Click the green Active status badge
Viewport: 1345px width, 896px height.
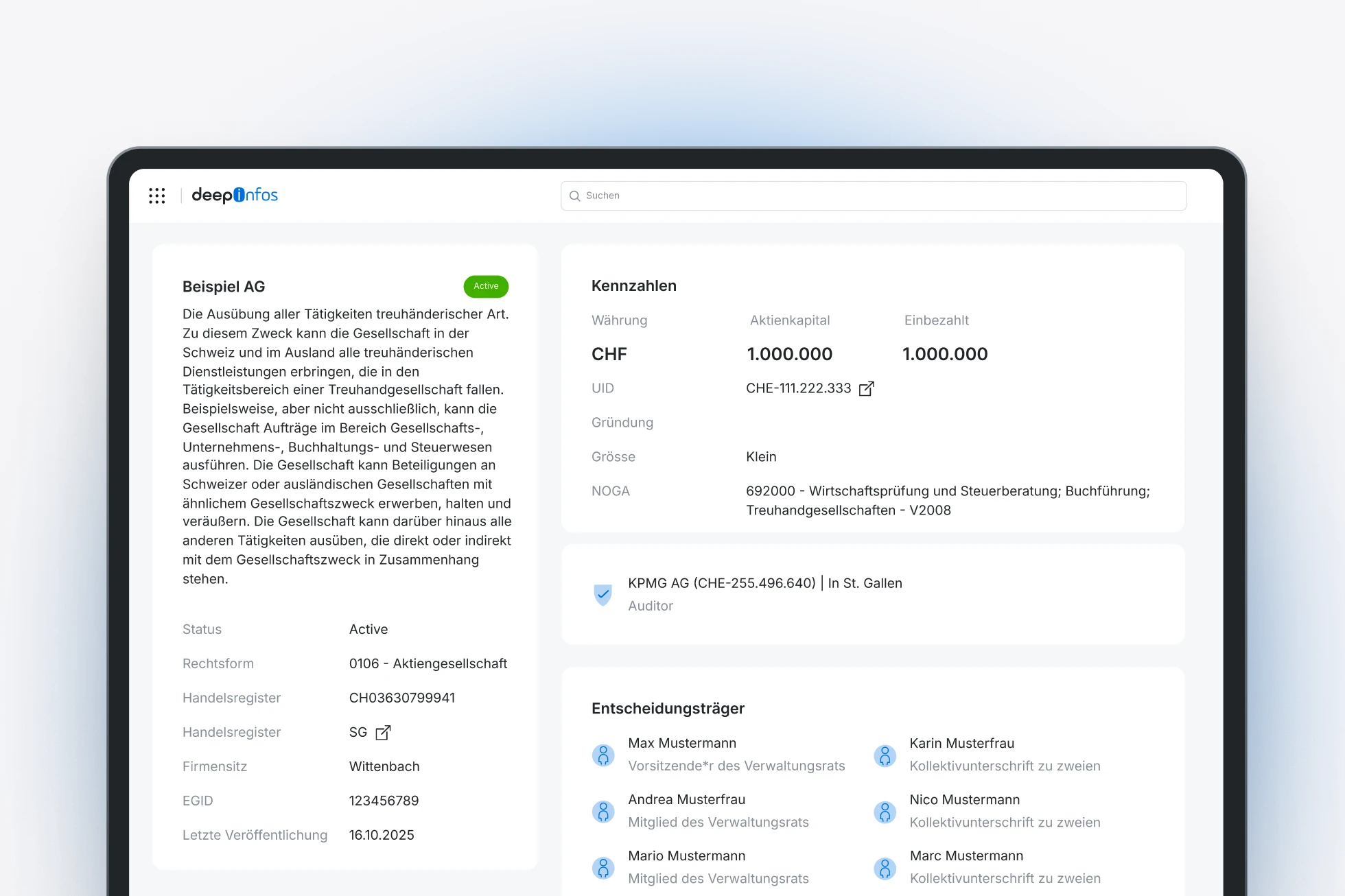tap(486, 287)
